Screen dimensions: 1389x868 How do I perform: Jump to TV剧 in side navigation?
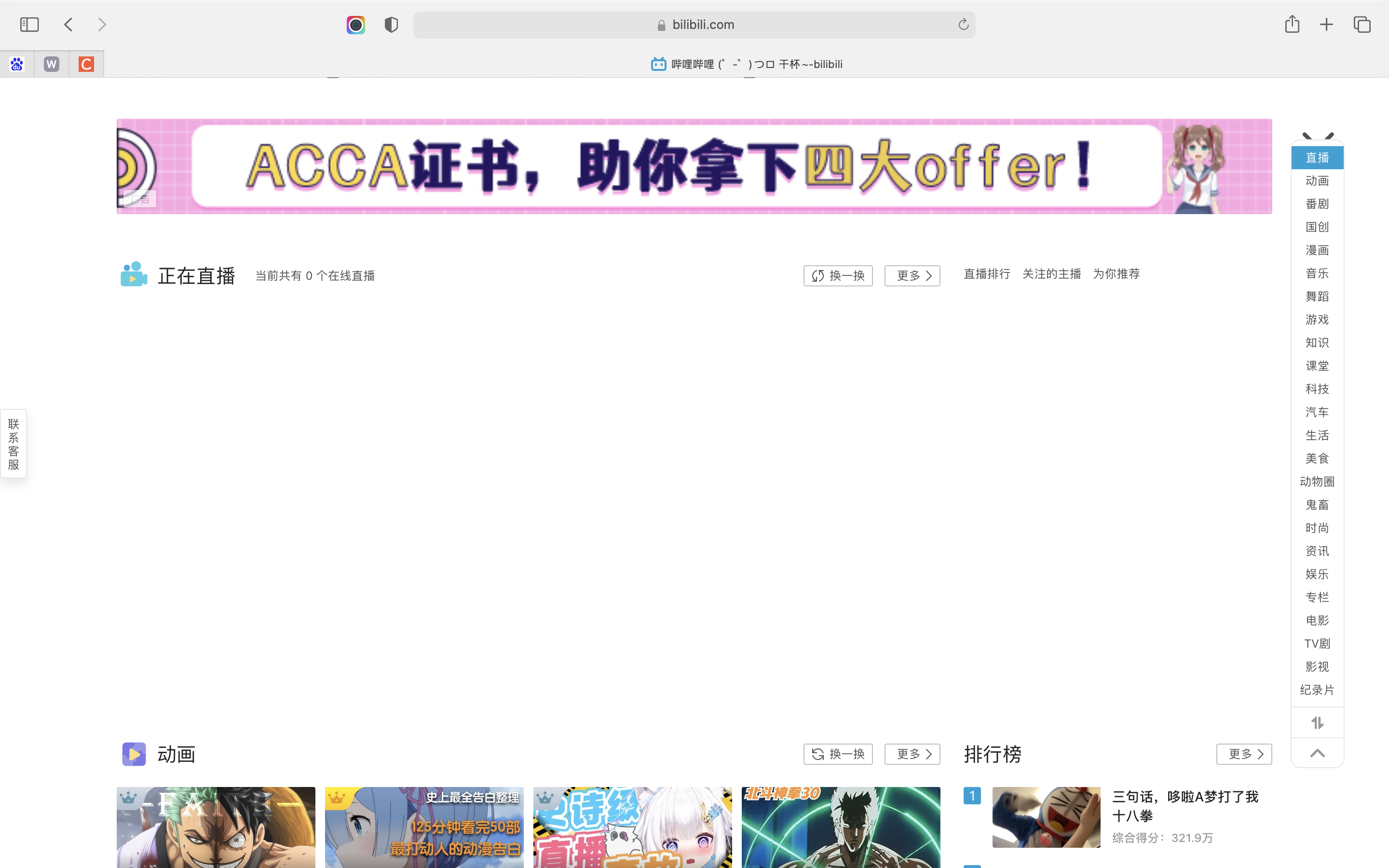[x=1317, y=644]
